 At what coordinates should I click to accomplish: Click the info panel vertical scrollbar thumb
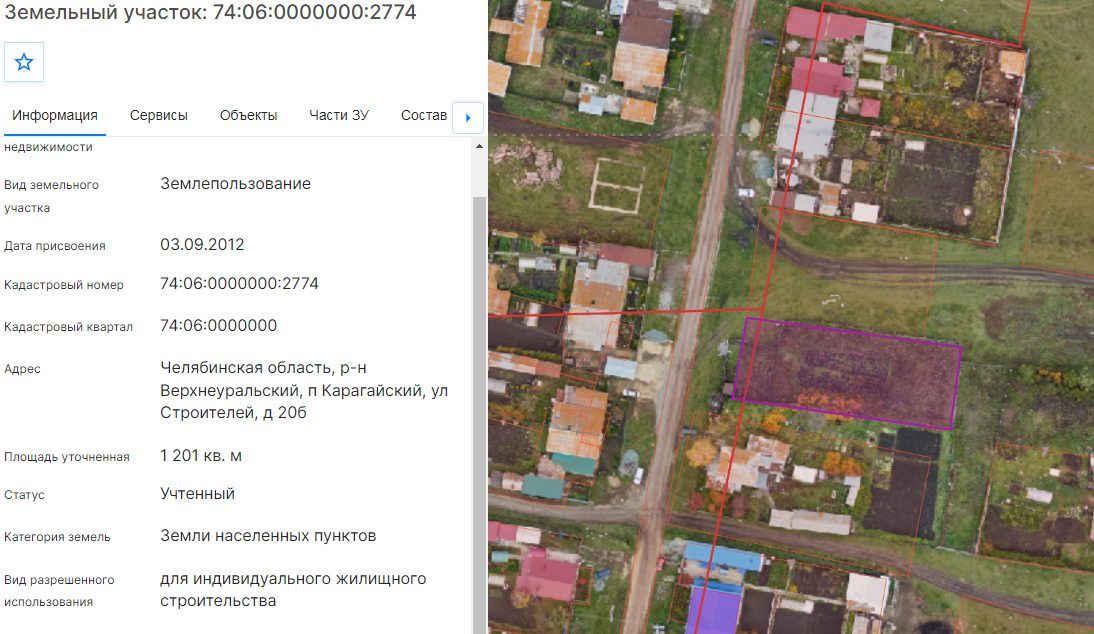(479, 415)
